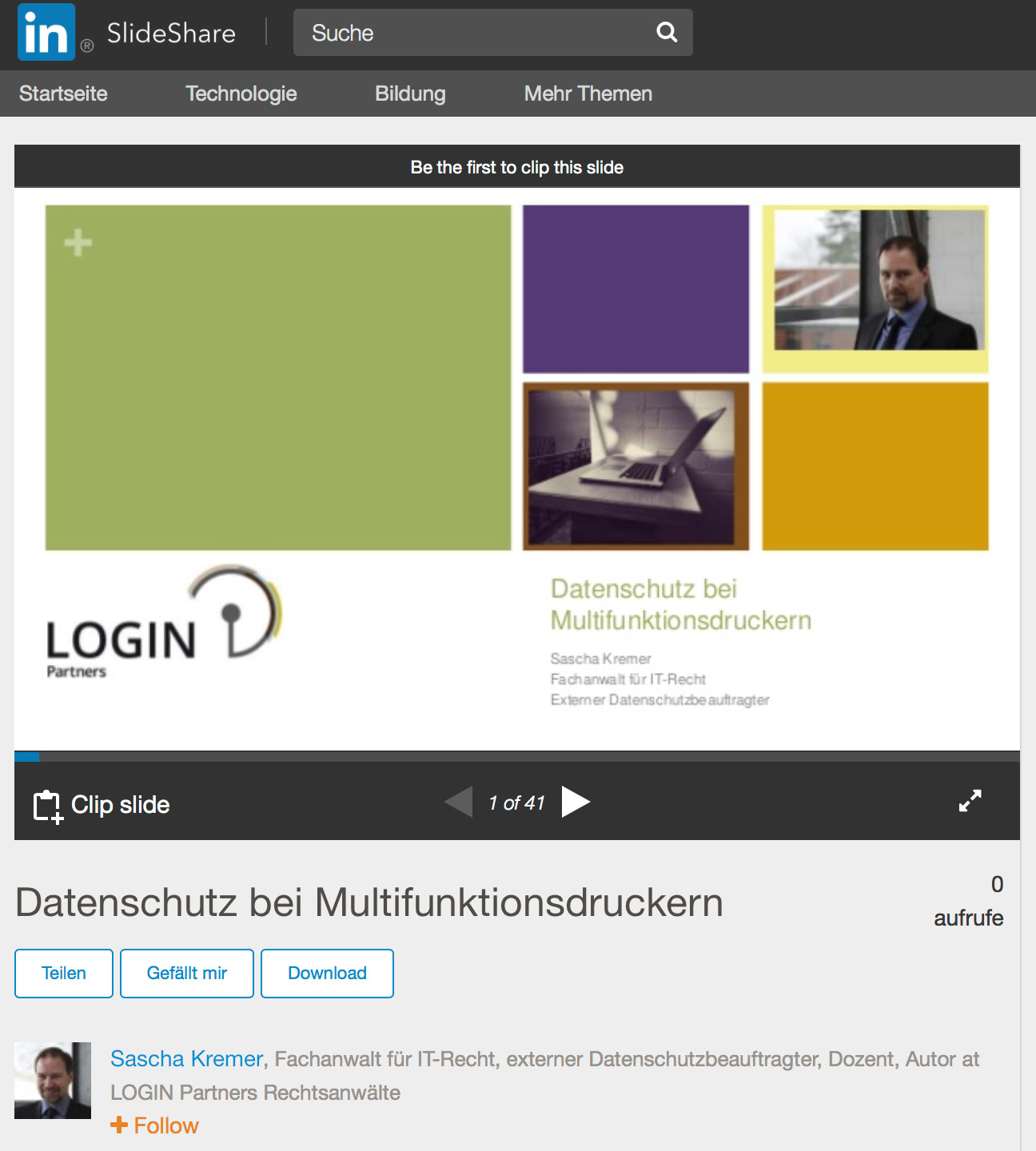Image resolution: width=1036 pixels, height=1151 pixels.
Task: Open the SlideShare home via its logo
Action: 170,33
